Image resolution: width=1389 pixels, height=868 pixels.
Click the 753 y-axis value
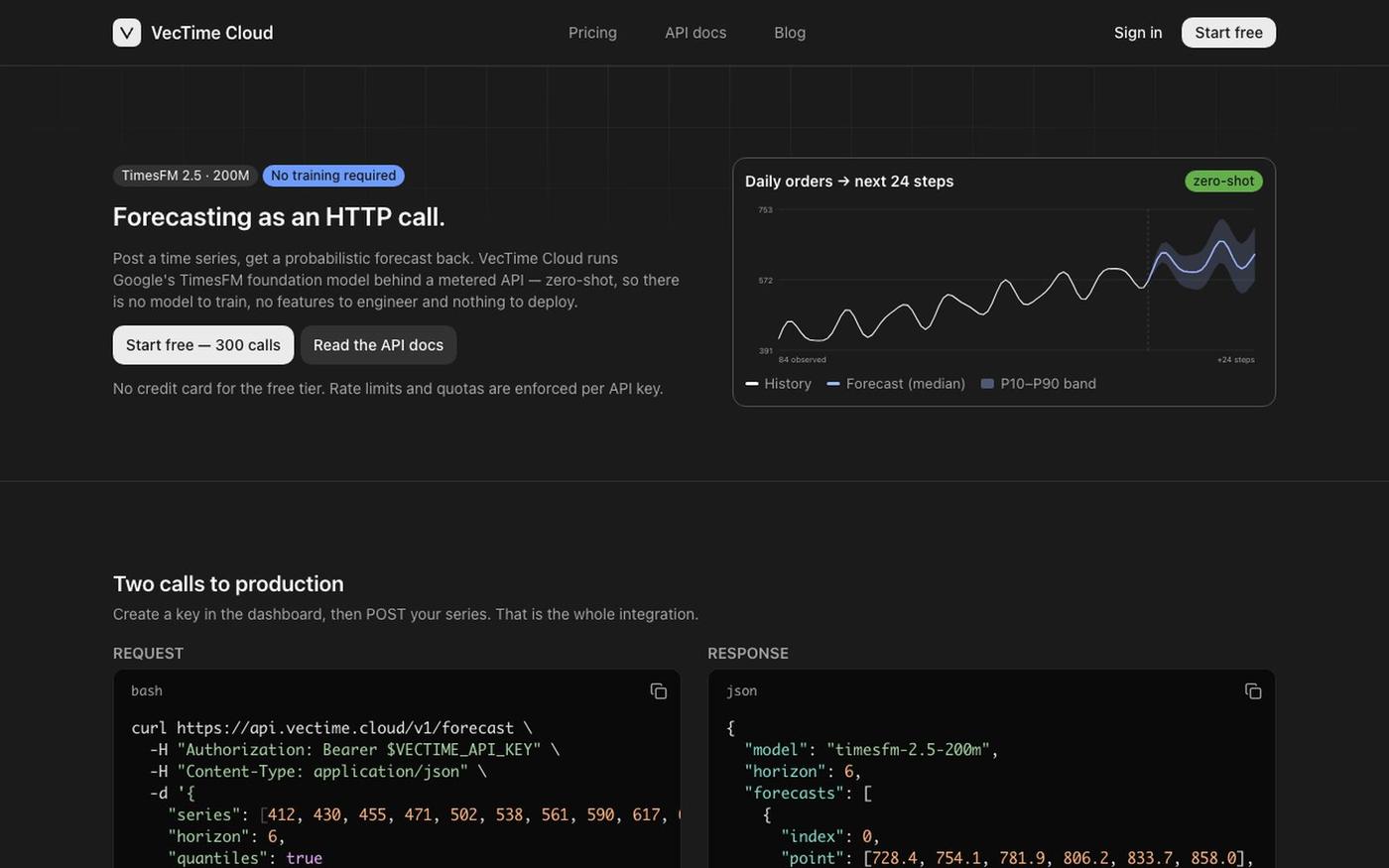(x=765, y=210)
